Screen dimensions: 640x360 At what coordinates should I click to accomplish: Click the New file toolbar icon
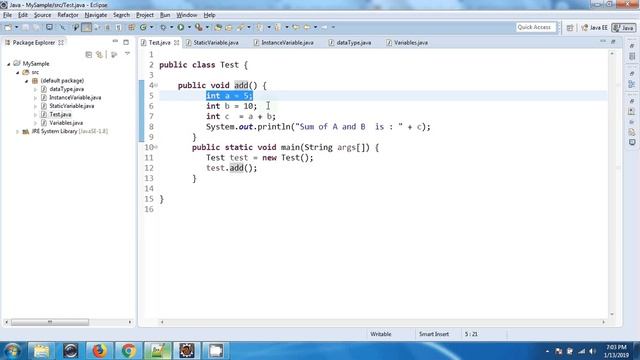coord(8,27)
